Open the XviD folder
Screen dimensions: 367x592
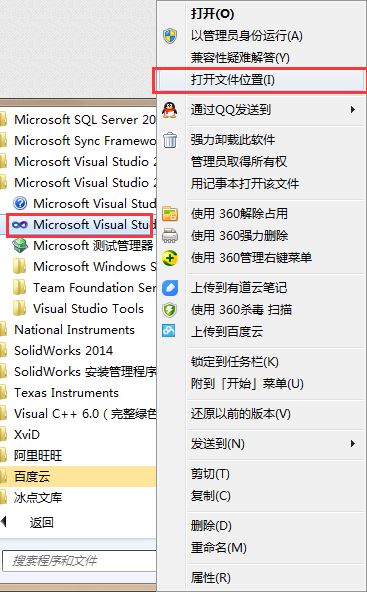[x=78, y=435]
